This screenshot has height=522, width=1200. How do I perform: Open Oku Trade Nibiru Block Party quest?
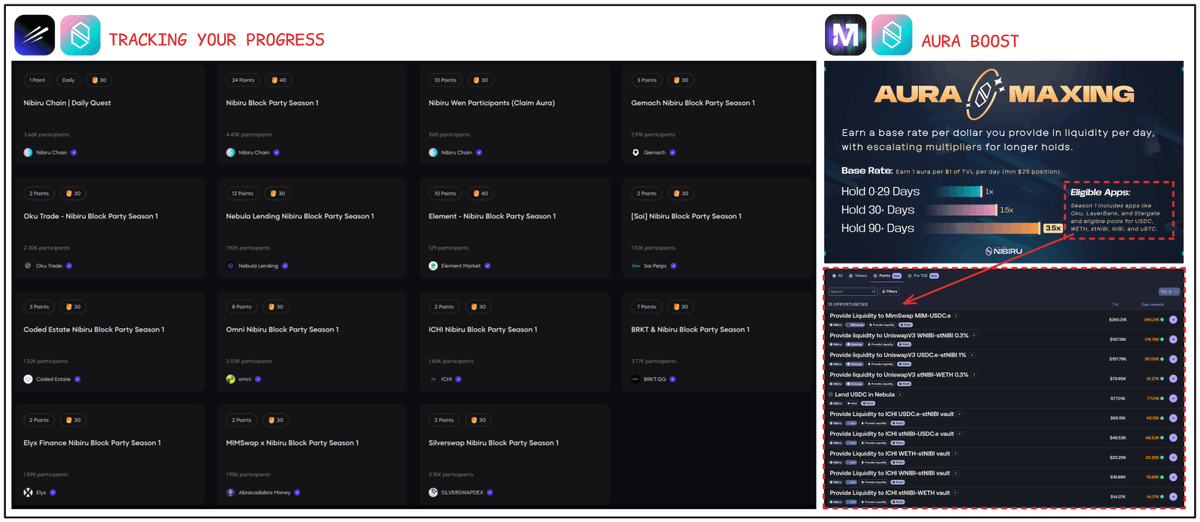[108, 228]
